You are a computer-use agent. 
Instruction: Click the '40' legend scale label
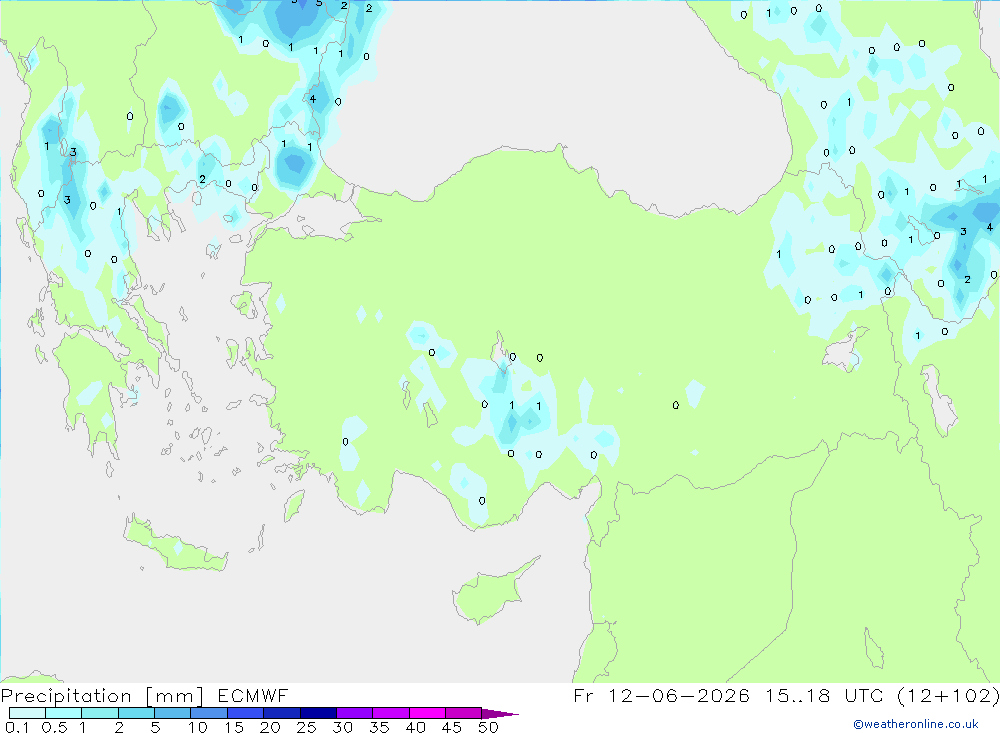pos(416,727)
